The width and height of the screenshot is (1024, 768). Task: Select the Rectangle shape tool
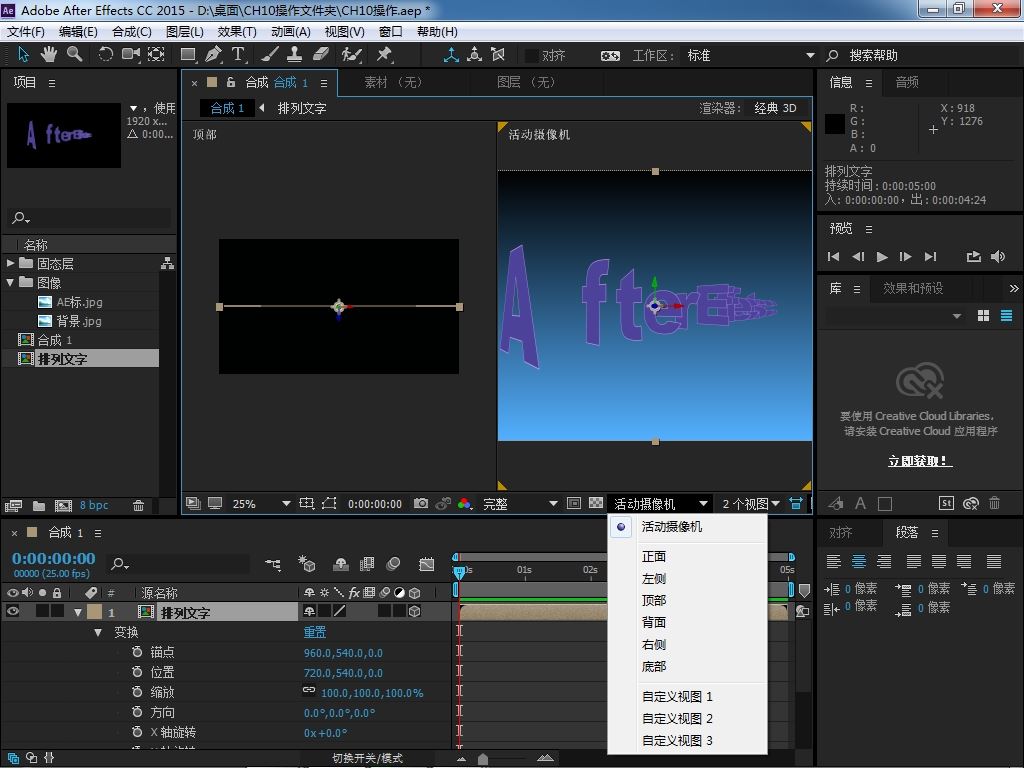coord(188,54)
